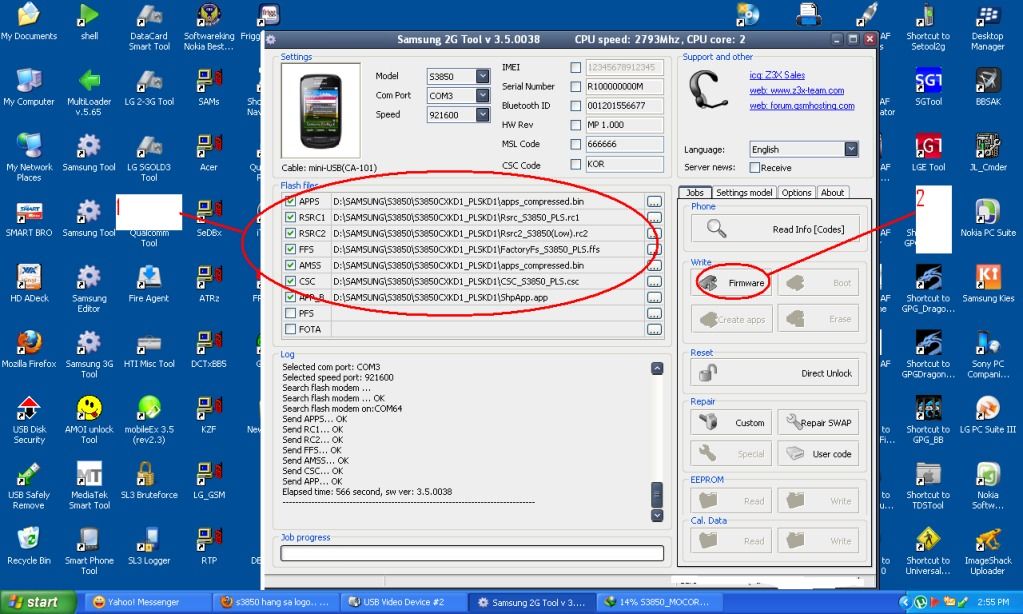Image resolution: width=1023 pixels, height=614 pixels.
Task: Expand the Com Port dropdown
Action: (x=482, y=95)
